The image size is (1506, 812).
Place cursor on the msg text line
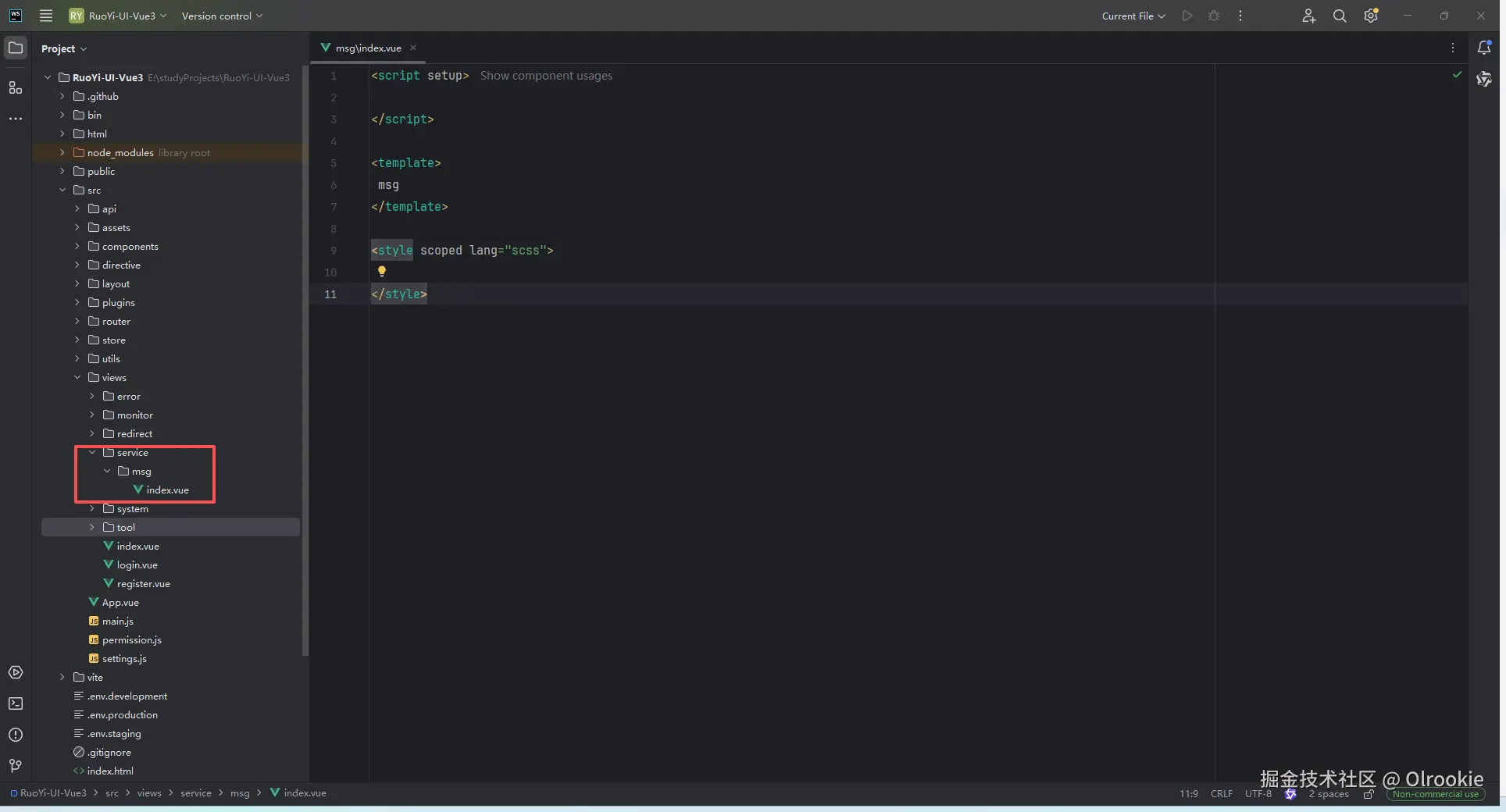388,185
